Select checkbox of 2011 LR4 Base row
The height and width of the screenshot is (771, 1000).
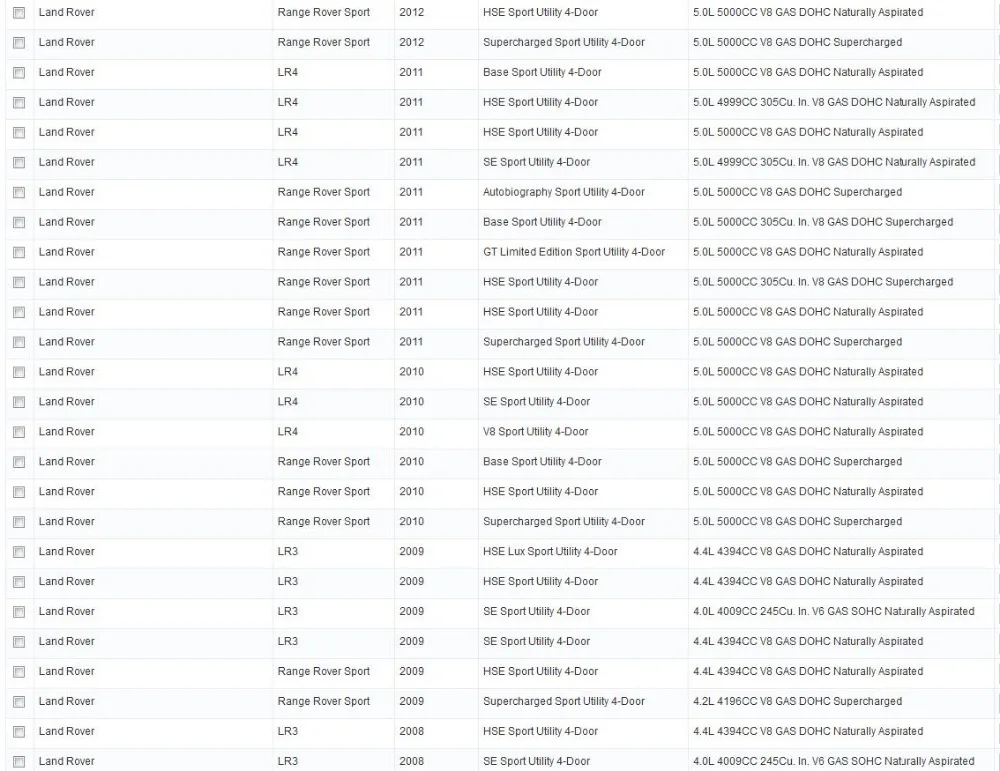point(19,73)
